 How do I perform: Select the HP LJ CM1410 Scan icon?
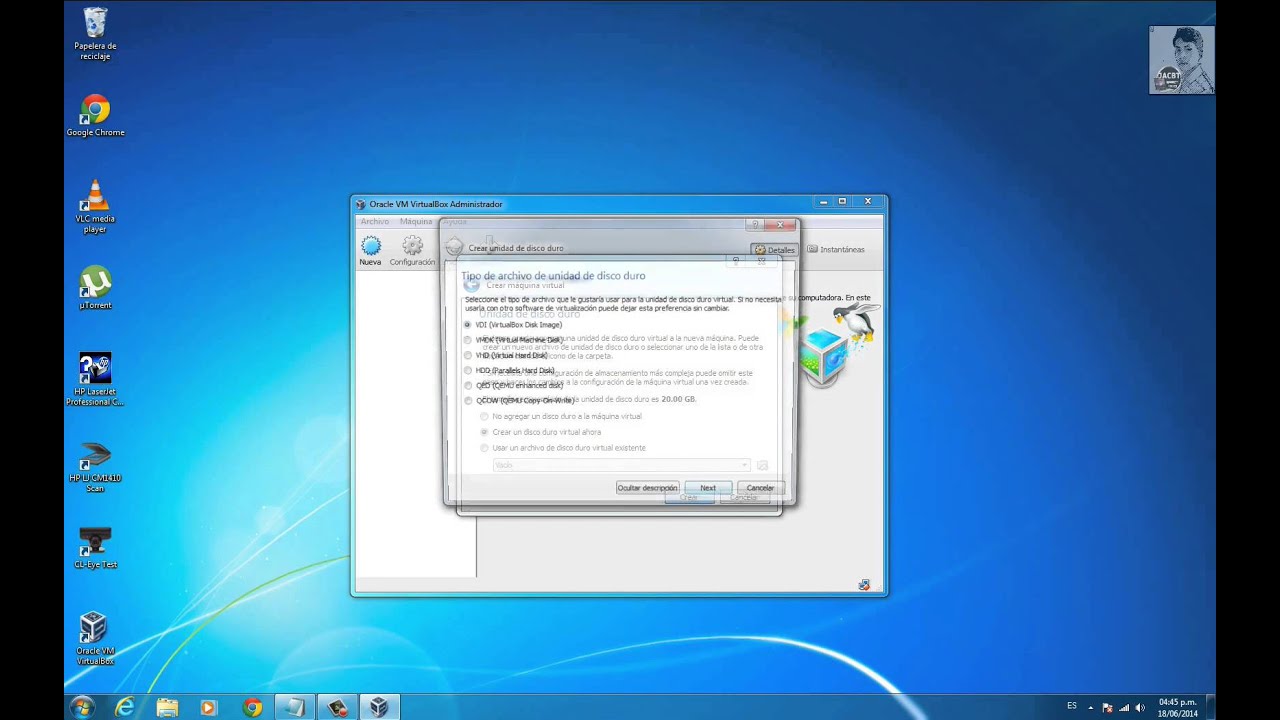coord(95,467)
